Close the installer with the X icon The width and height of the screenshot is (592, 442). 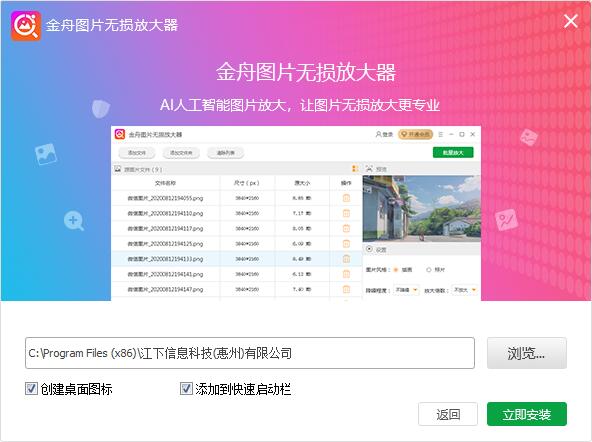click(570, 21)
